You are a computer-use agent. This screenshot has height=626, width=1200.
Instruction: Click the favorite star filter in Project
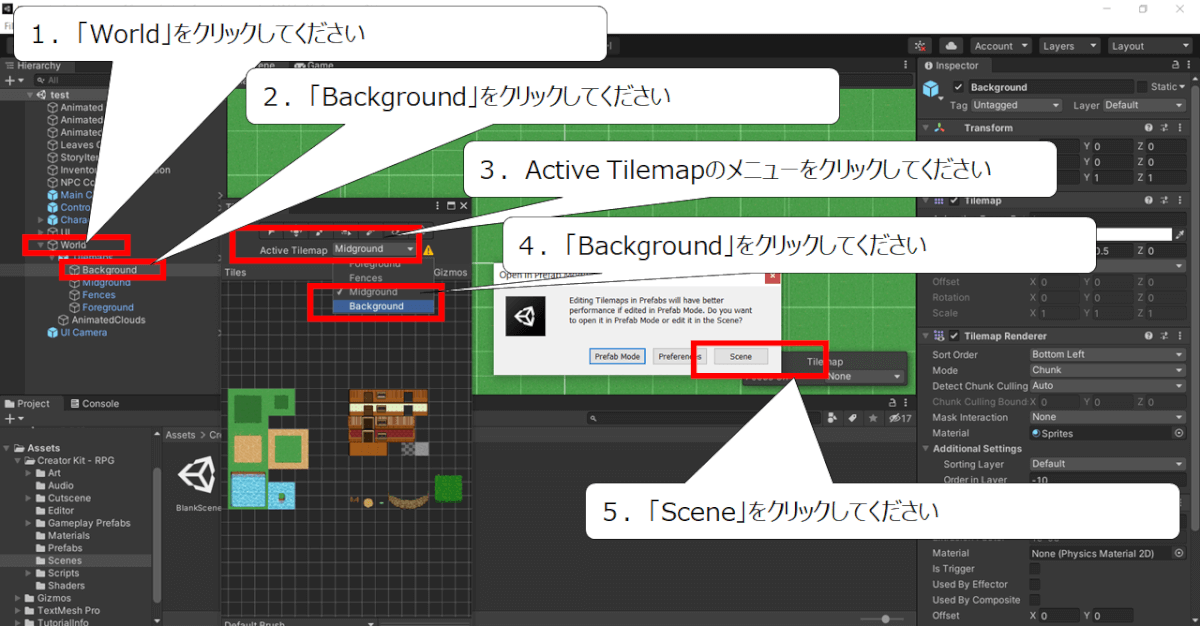[x=873, y=419]
